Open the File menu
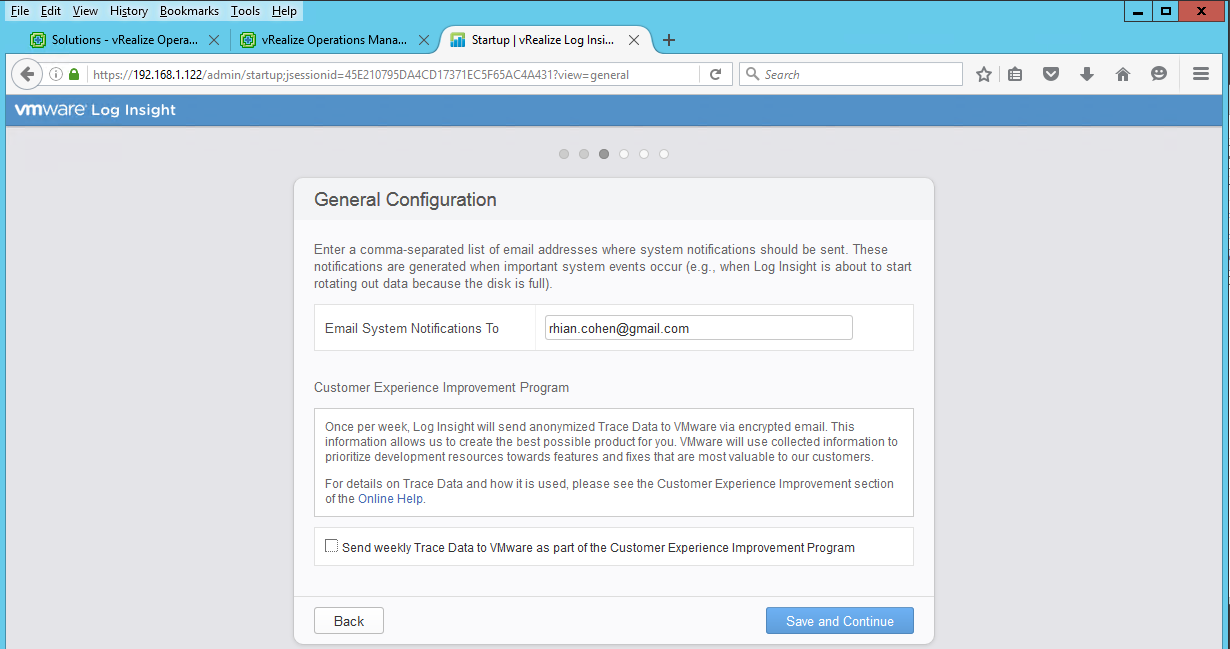 tap(19, 11)
